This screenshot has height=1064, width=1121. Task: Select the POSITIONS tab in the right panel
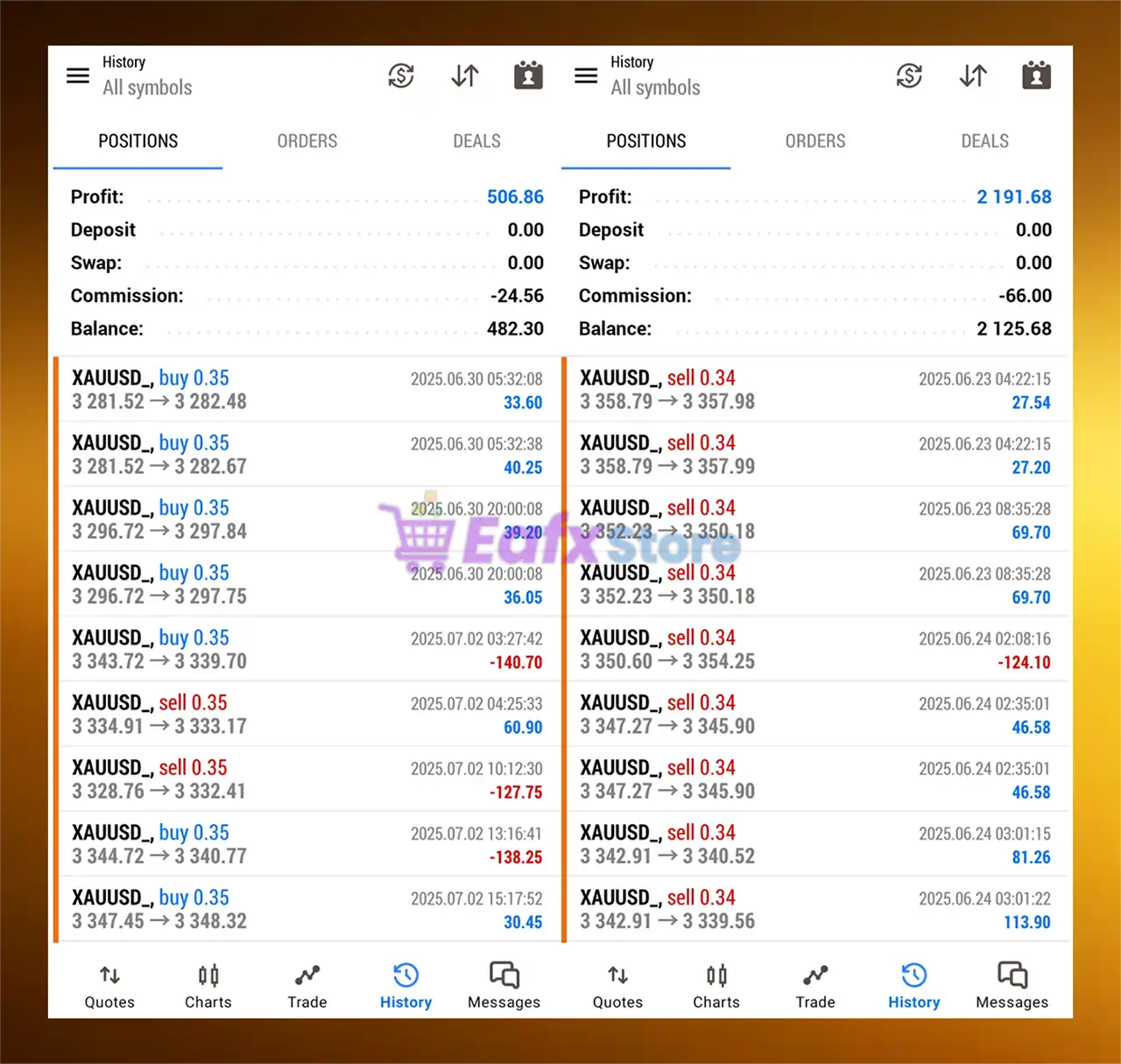click(646, 141)
